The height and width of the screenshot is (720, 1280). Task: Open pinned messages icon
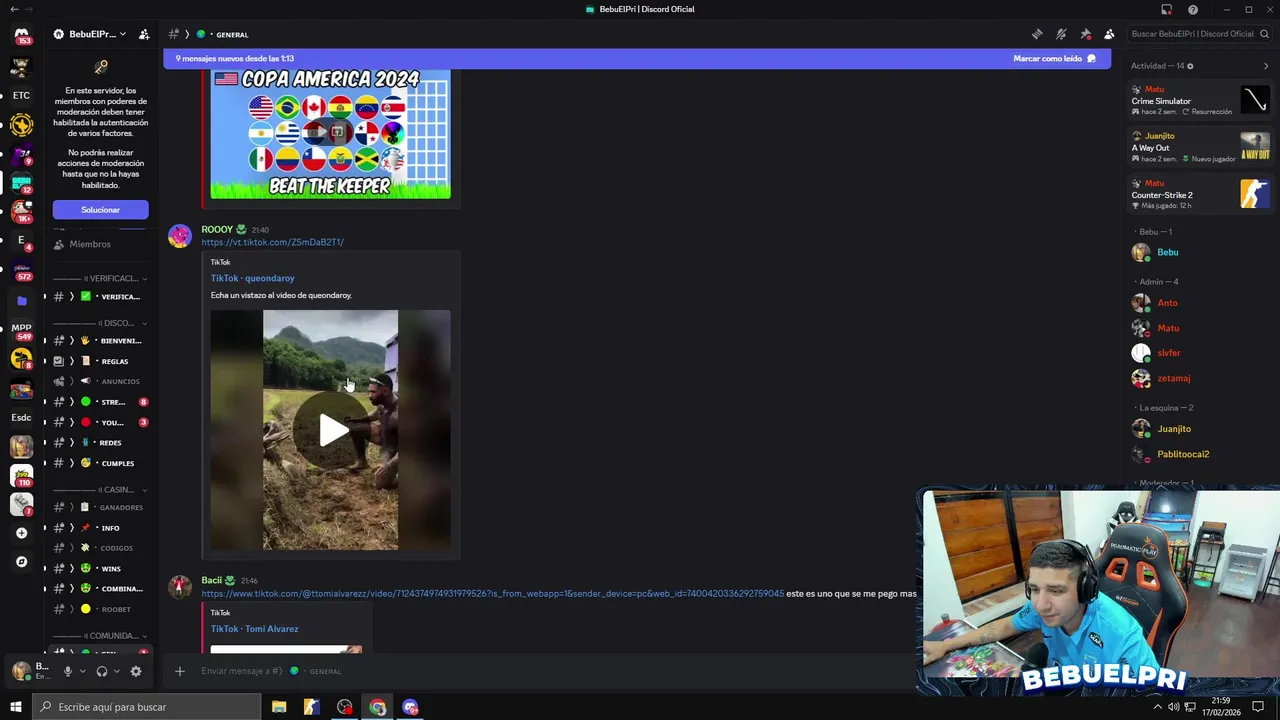pyautogui.click(x=1085, y=34)
